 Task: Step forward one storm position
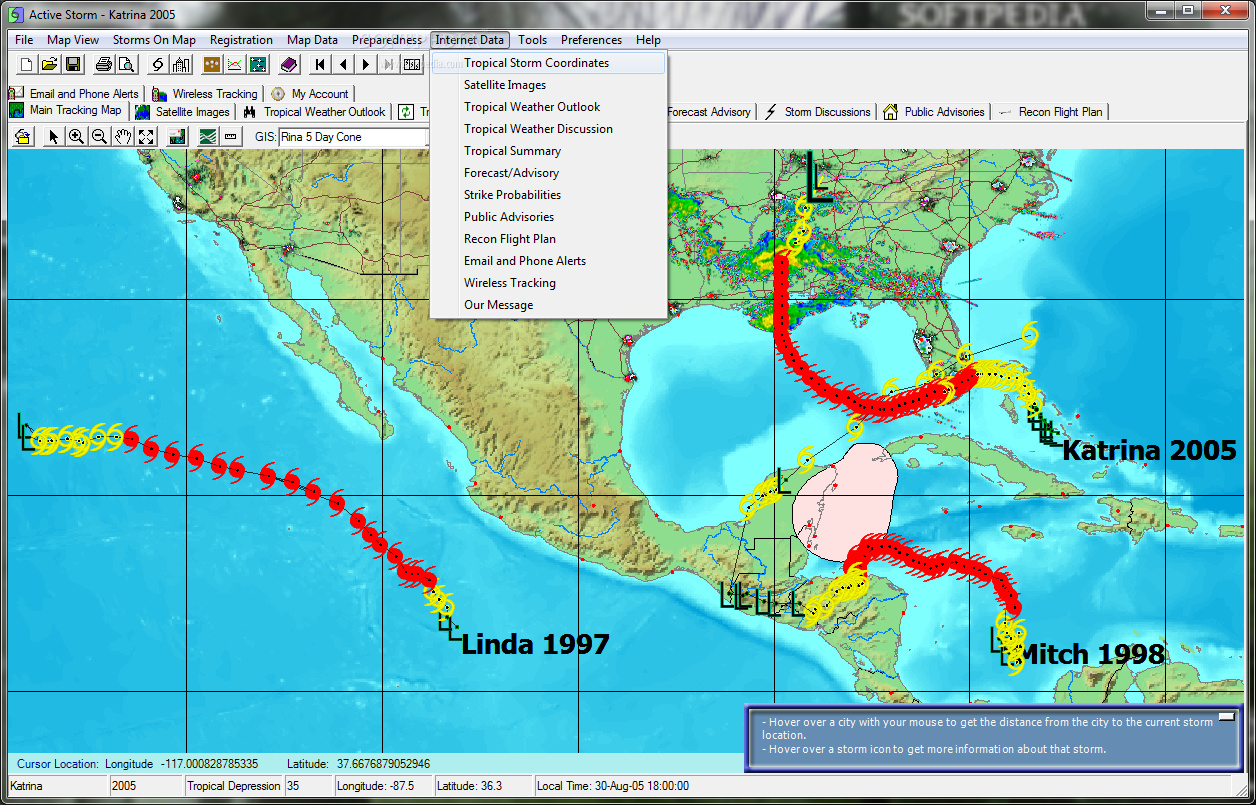[366, 65]
